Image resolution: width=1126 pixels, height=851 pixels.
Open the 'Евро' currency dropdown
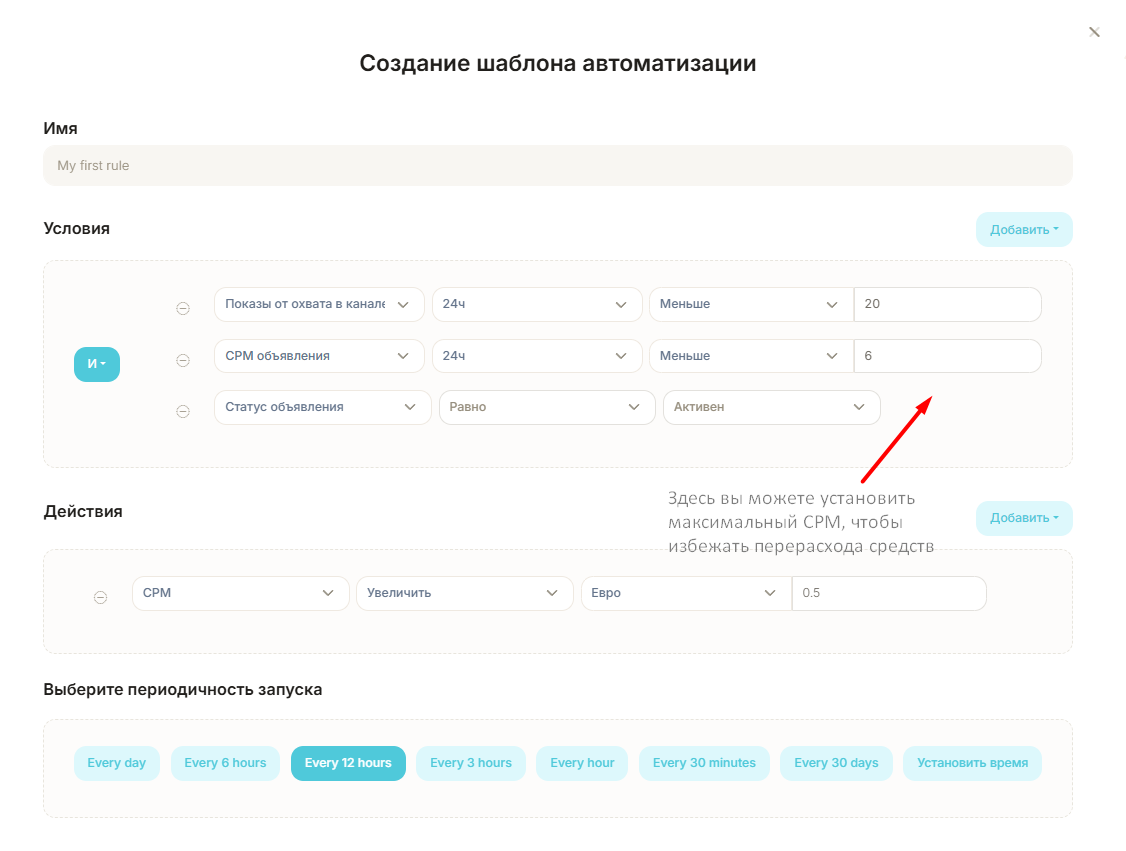pos(685,593)
